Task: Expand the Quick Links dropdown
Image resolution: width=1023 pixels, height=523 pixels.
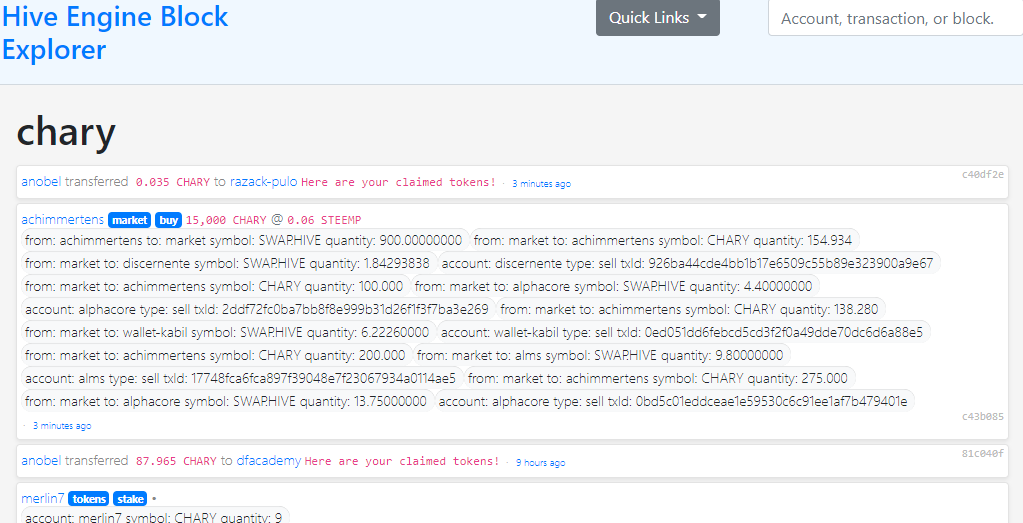Action: [658, 18]
